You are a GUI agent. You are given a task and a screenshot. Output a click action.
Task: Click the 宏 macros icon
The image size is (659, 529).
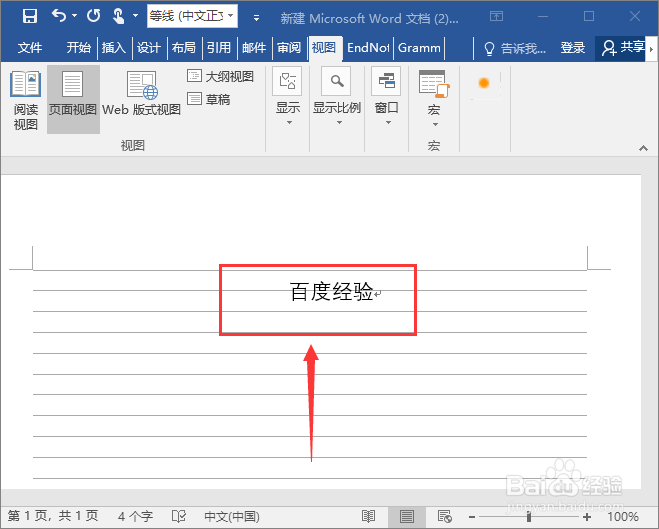[x=434, y=84]
